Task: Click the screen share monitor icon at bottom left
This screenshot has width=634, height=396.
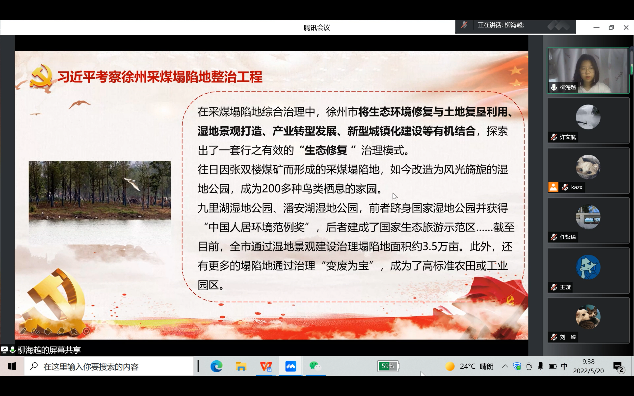Action: coord(4,349)
